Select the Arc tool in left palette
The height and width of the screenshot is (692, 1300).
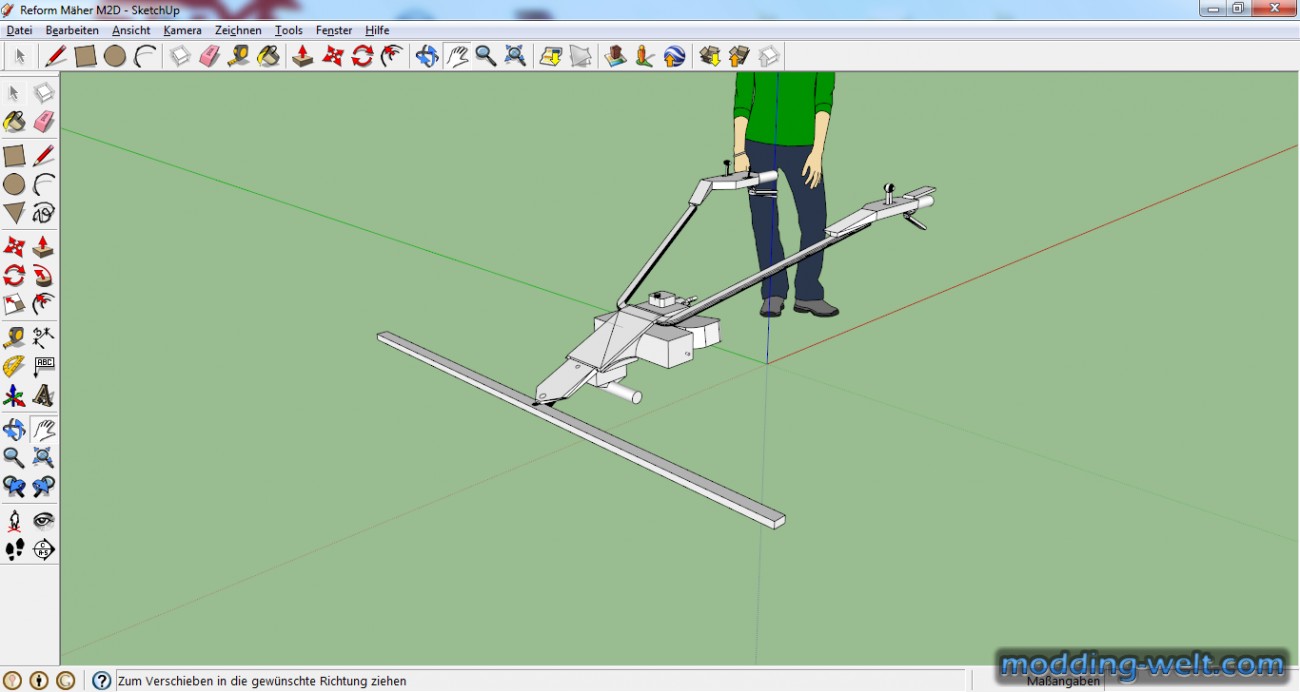(x=43, y=184)
